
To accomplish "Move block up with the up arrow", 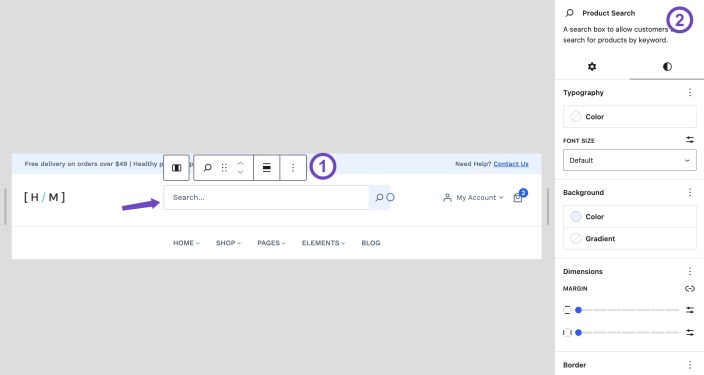I will click(x=240, y=163).
